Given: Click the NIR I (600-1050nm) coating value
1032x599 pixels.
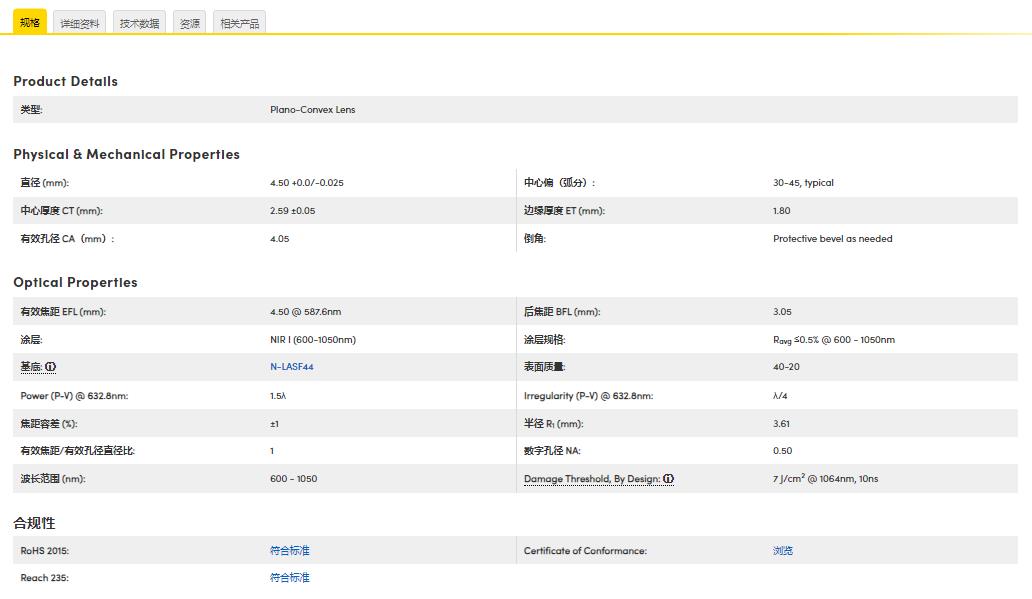Looking at the screenshot, I should coord(312,340).
